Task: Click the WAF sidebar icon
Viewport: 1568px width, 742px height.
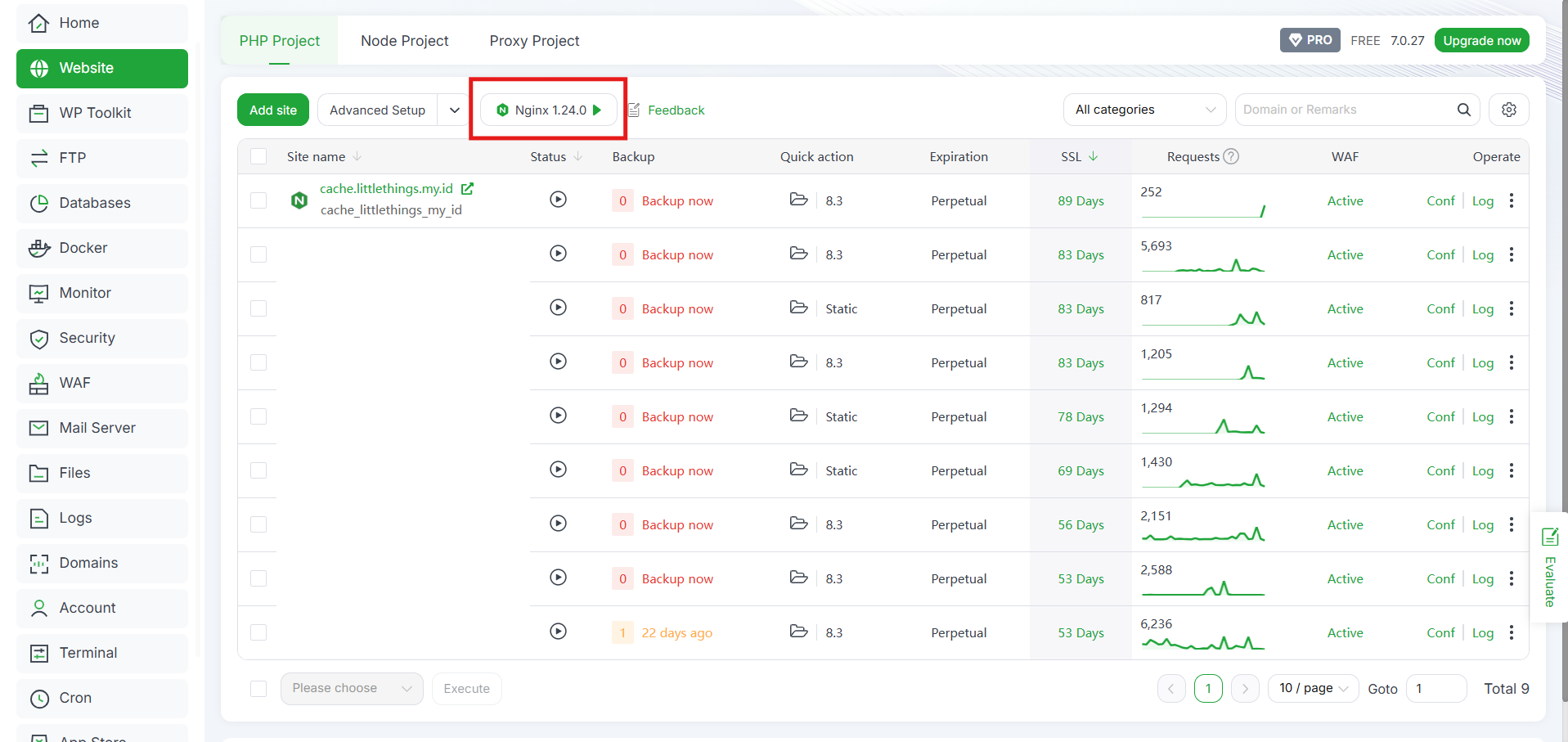Action: click(38, 383)
